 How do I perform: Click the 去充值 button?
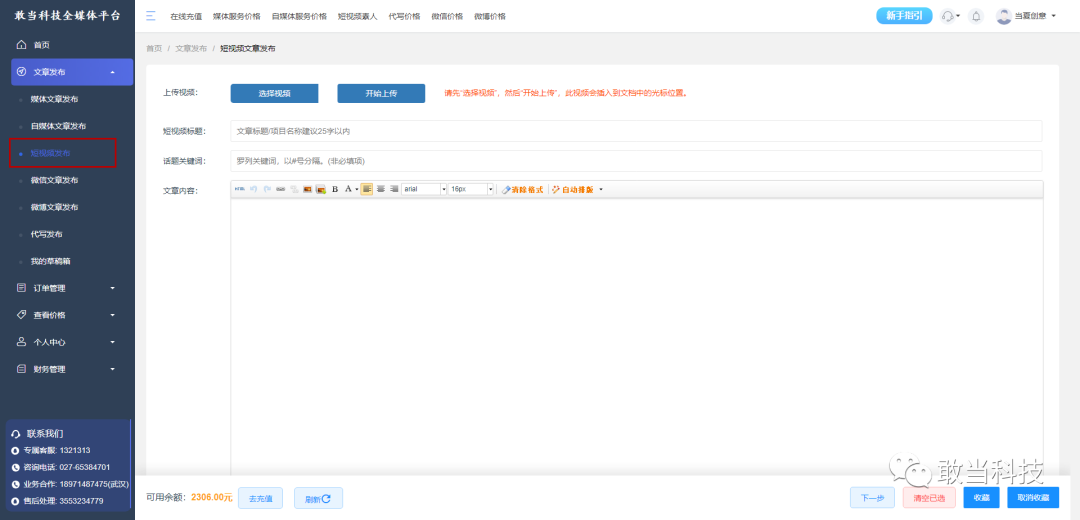(260, 498)
